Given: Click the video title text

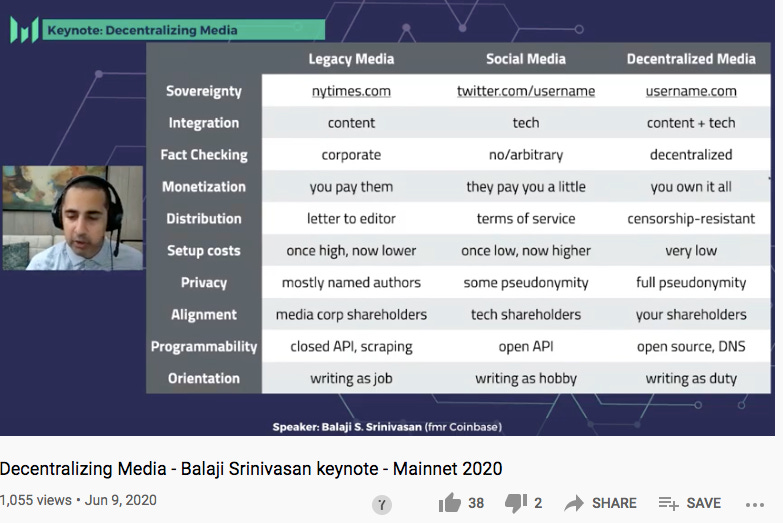Looking at the screenshot, I should [x=251, y=469].
